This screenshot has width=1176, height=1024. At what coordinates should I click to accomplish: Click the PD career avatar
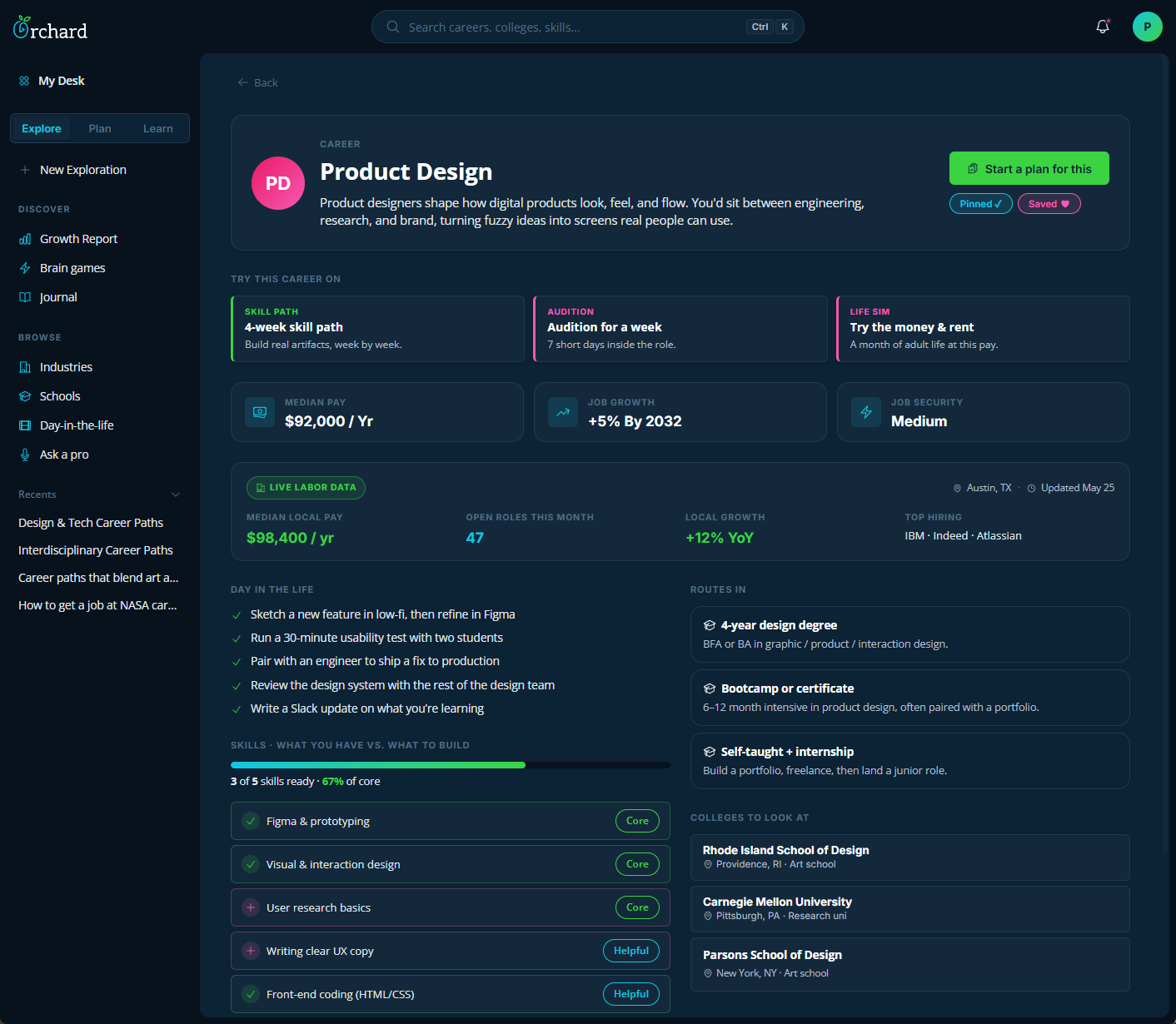(x=278, y=183)
